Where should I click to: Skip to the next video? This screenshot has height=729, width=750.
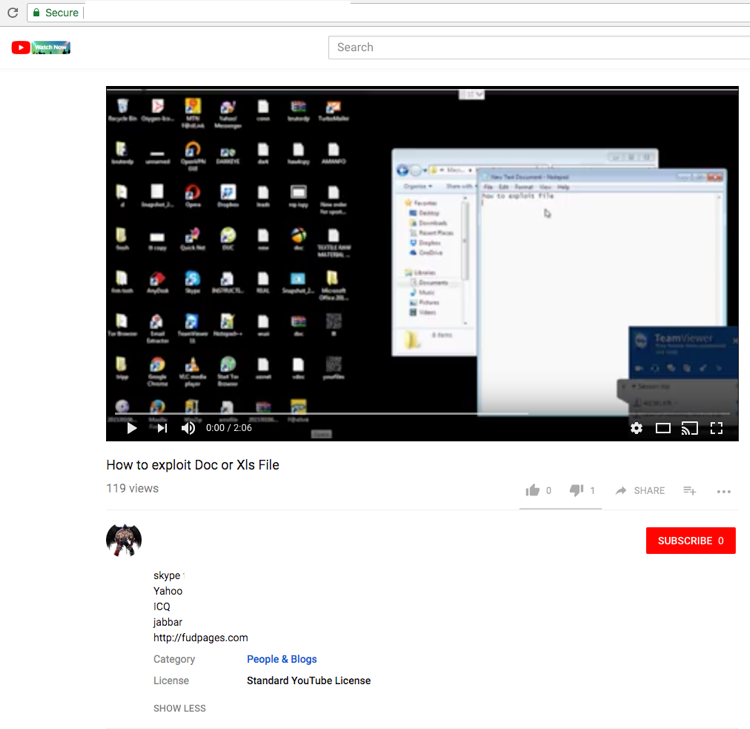click(162, 428)
